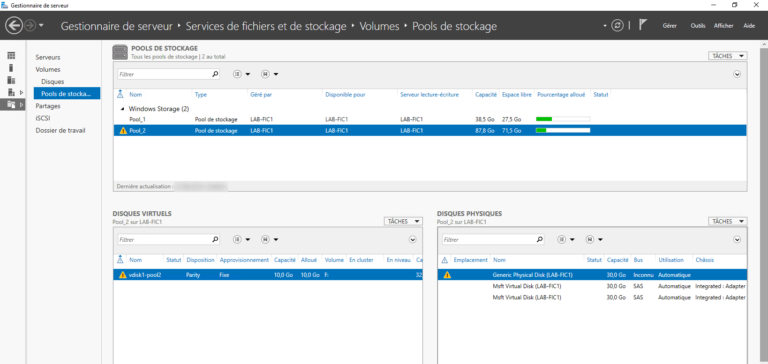768x364 pixels.
Task: Click Services de fichiers et de stockage breadcrumb
Action: [x=266, y=26]
